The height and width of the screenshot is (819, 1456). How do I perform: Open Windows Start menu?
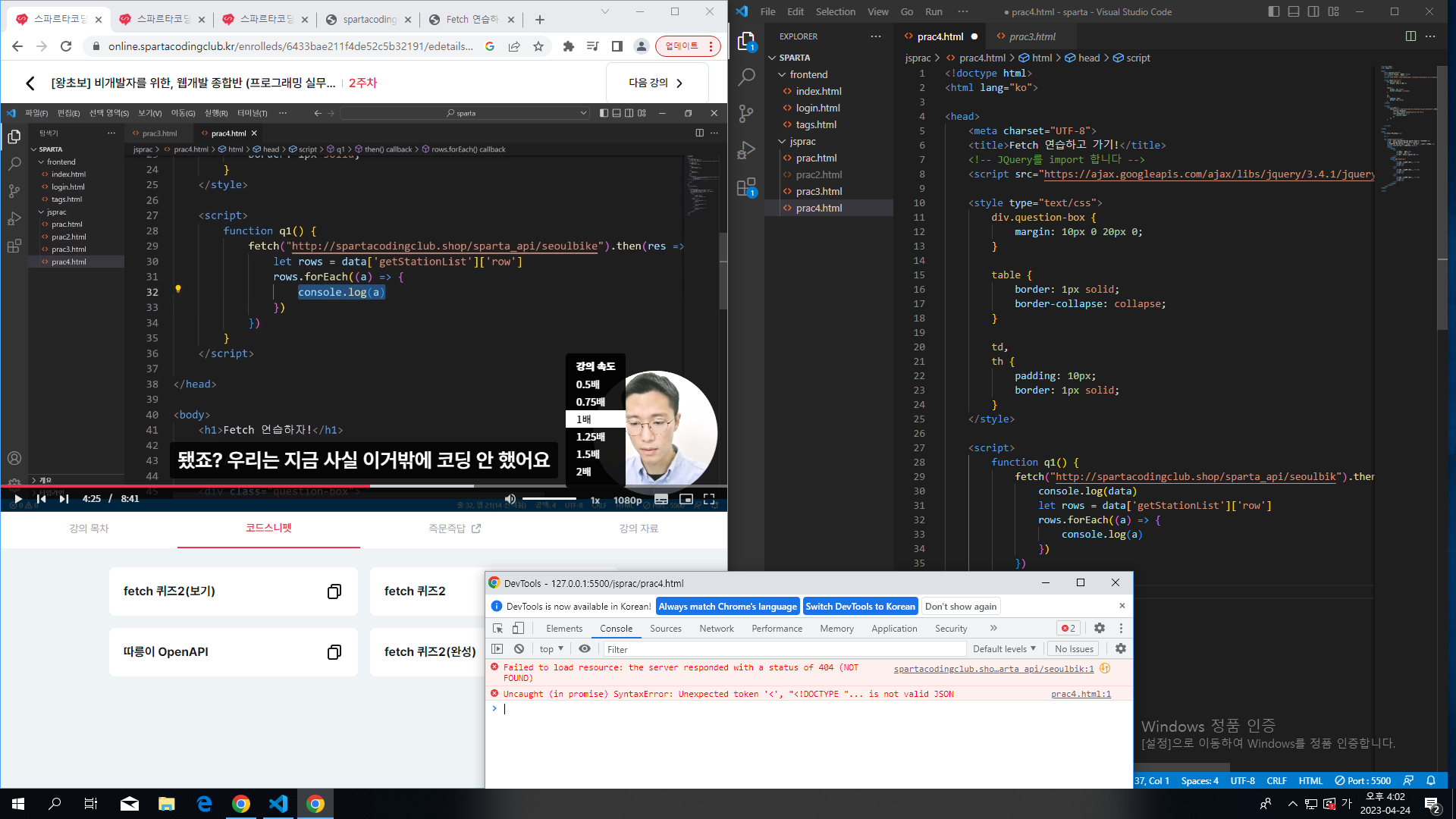tap(18, 804)
